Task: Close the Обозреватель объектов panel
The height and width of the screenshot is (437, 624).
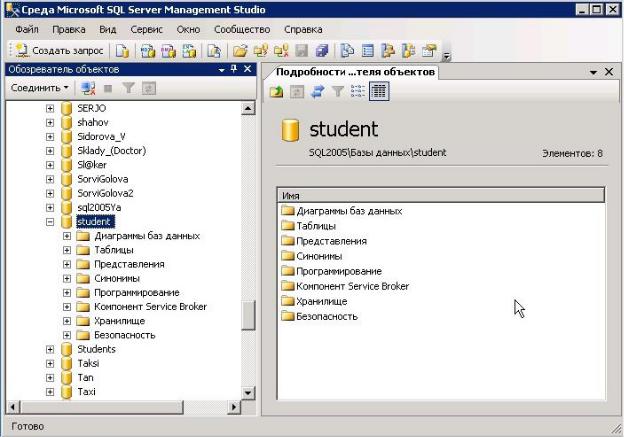Action: coord(248,69)
